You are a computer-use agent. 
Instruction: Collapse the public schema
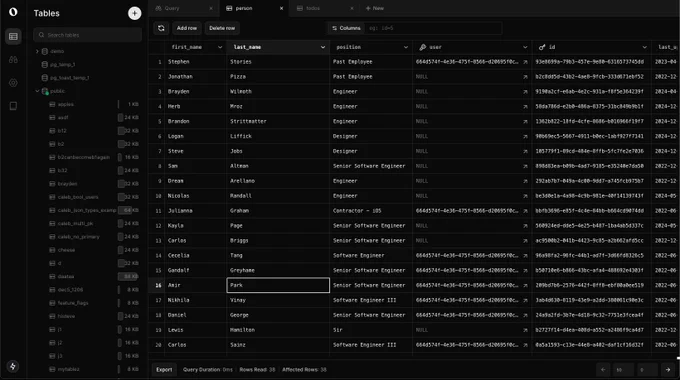pyautogui.click(x=37, y=91)
